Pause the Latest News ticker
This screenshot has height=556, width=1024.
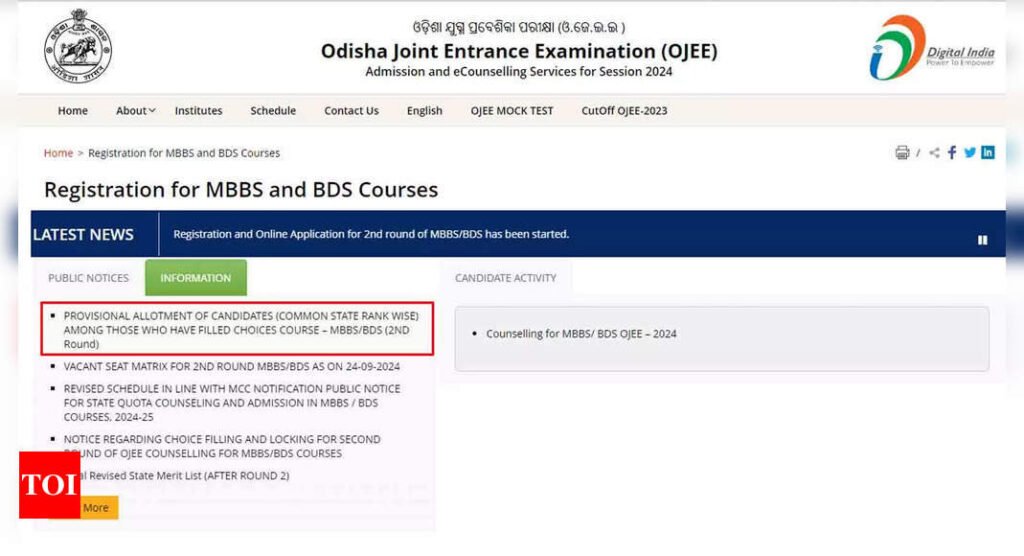tap(982, 240)
